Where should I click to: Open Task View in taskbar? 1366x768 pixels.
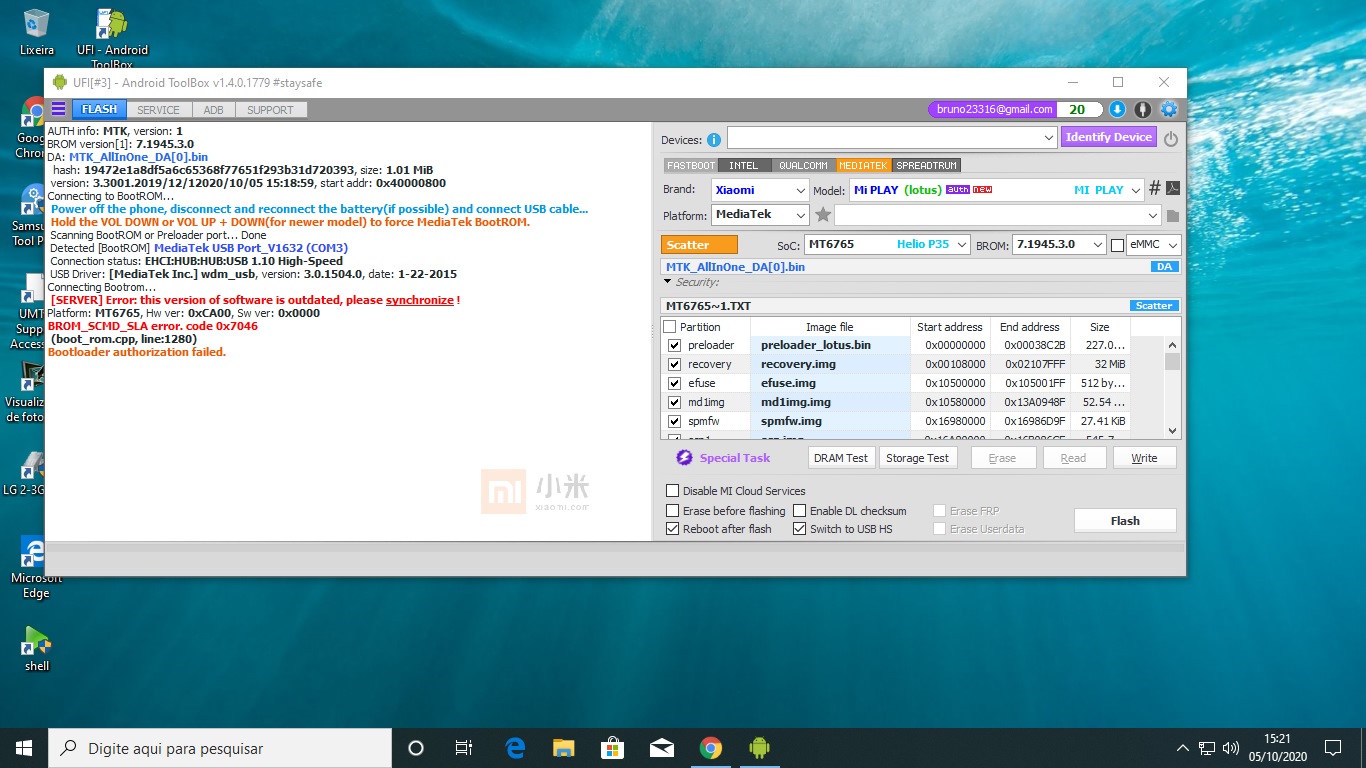[464, 747]
